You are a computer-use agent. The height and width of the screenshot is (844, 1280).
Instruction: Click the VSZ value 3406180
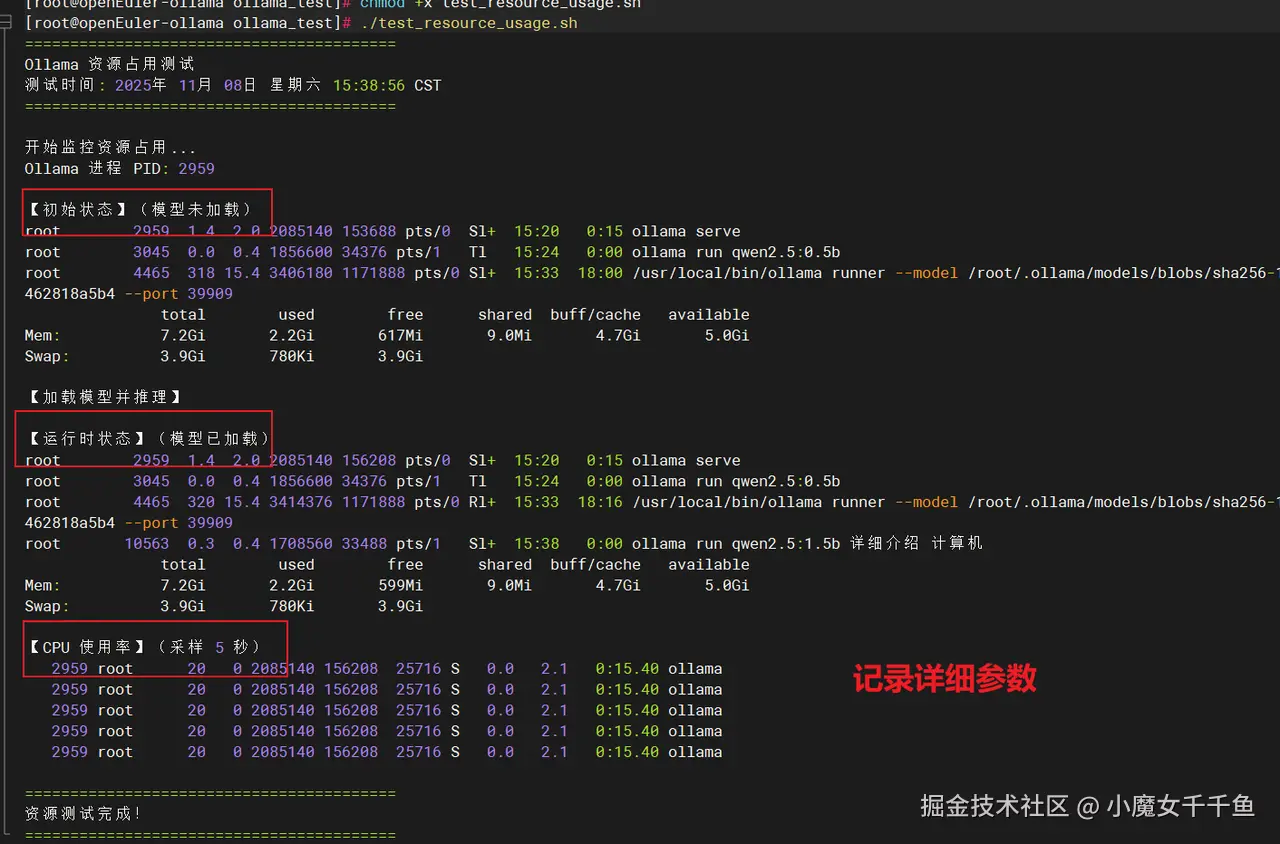[x=301, y=273]
